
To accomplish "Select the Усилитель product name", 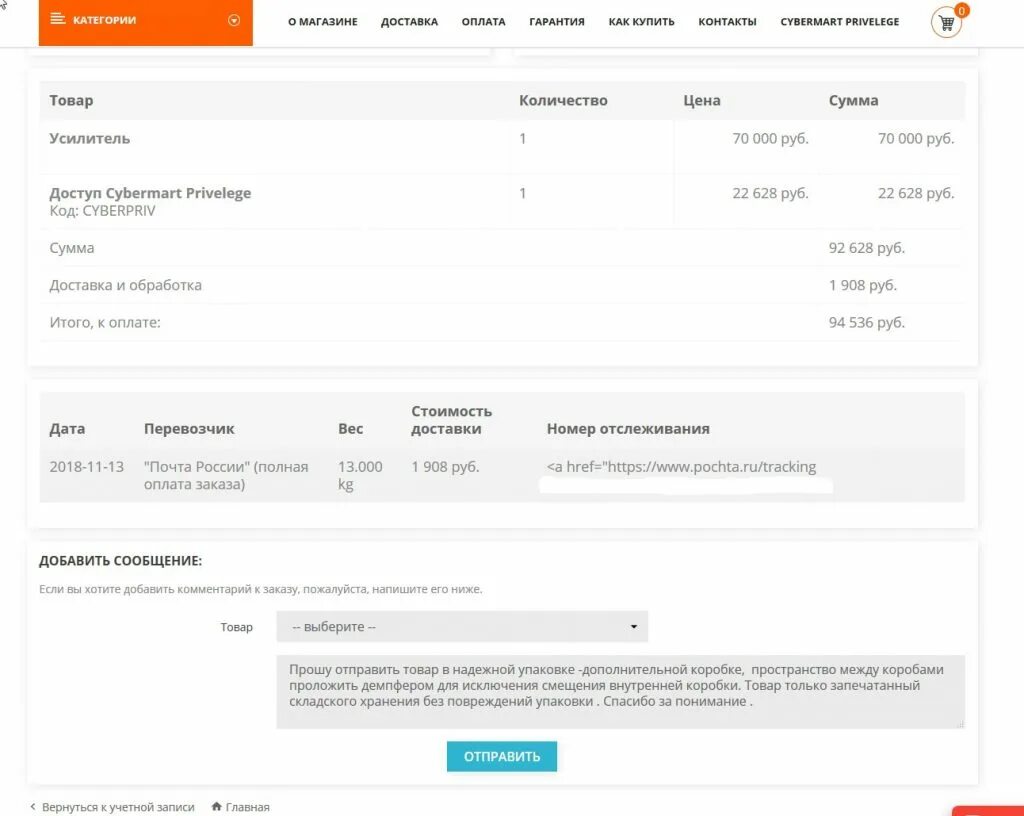I will [x=89, y=138].
